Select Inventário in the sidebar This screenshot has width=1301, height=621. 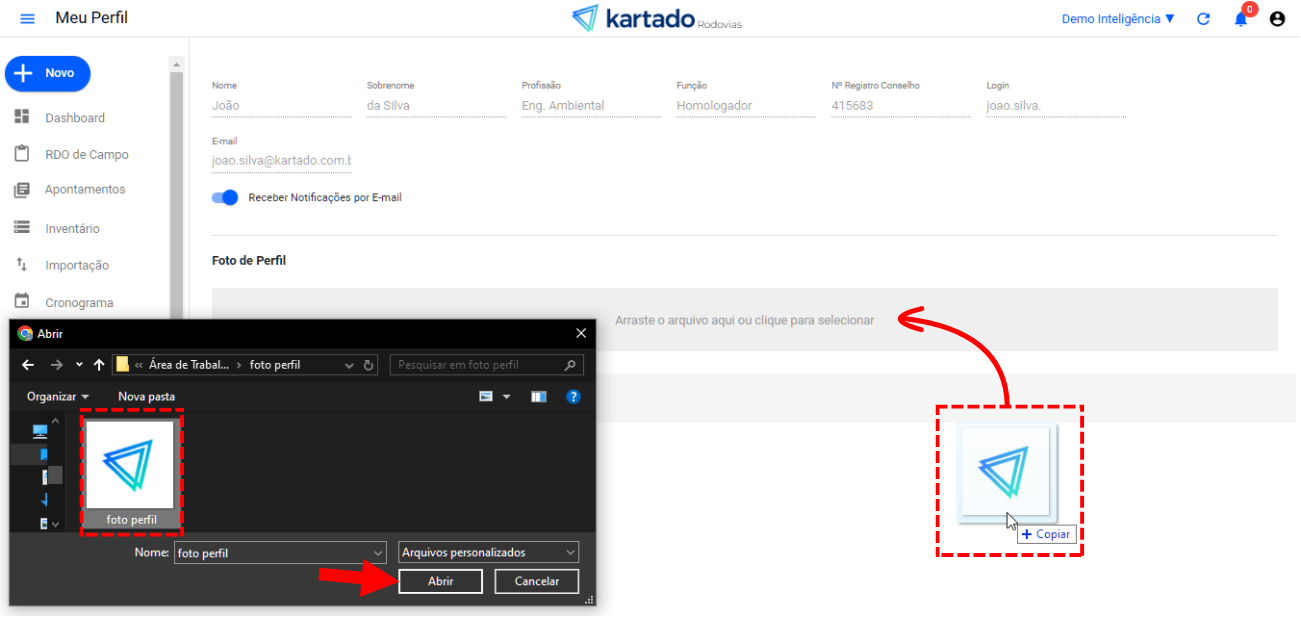(72, 229)
